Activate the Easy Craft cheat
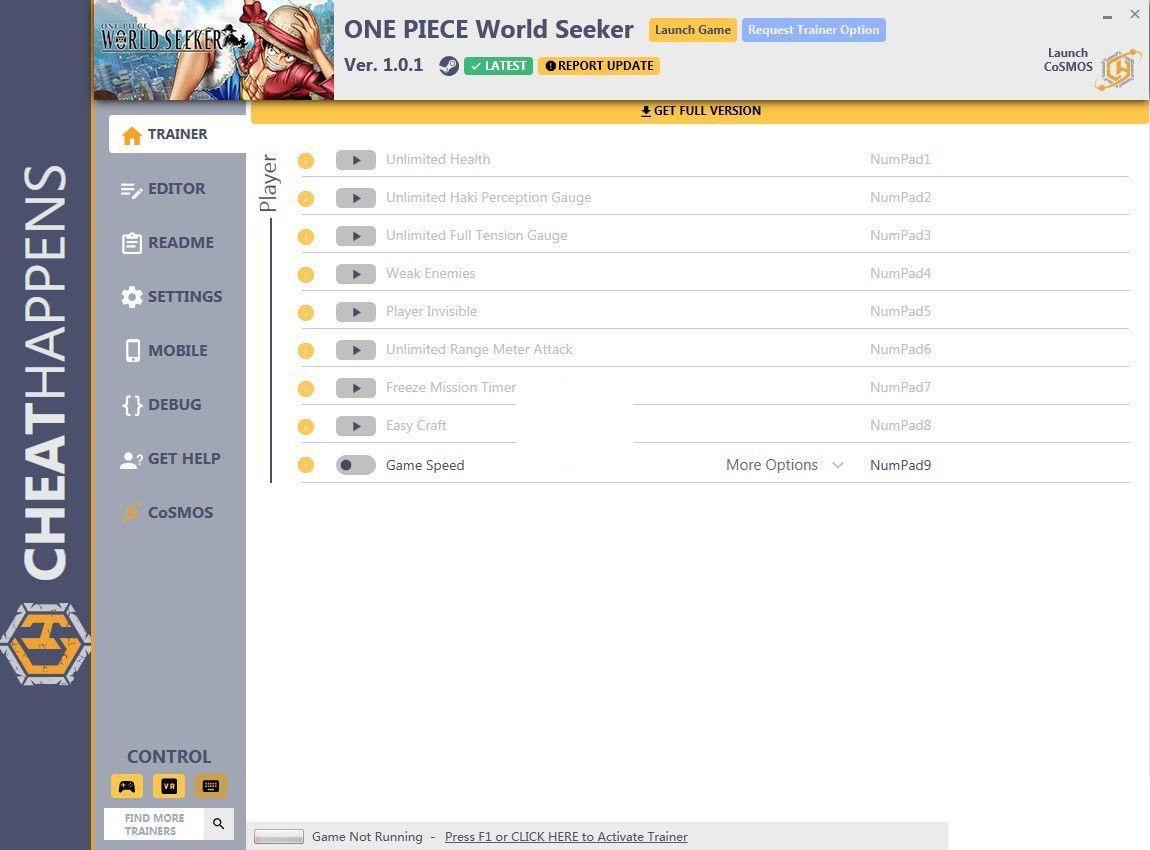 (x=356, y=426)
